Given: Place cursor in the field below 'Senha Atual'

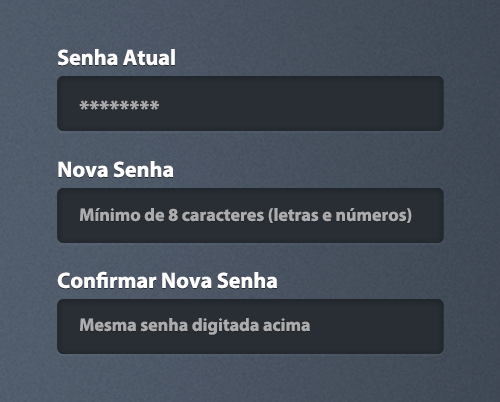Looking at the screenshot, I should [250, 103].
